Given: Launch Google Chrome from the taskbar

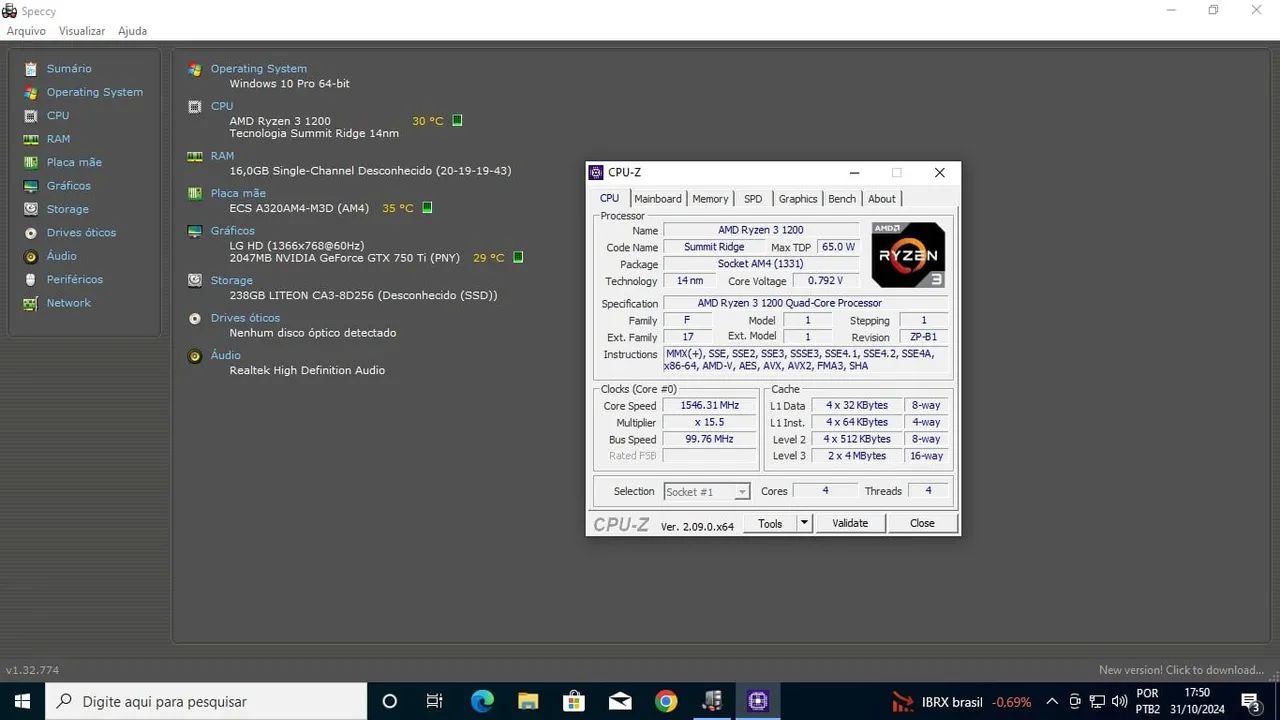Looking at the screenshot, I should 666,701.
